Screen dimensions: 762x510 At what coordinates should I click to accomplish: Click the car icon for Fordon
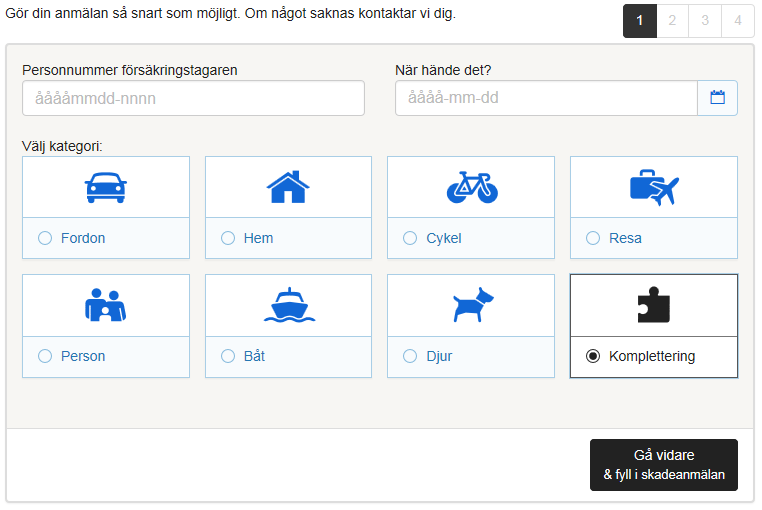(x=105, y=187)
